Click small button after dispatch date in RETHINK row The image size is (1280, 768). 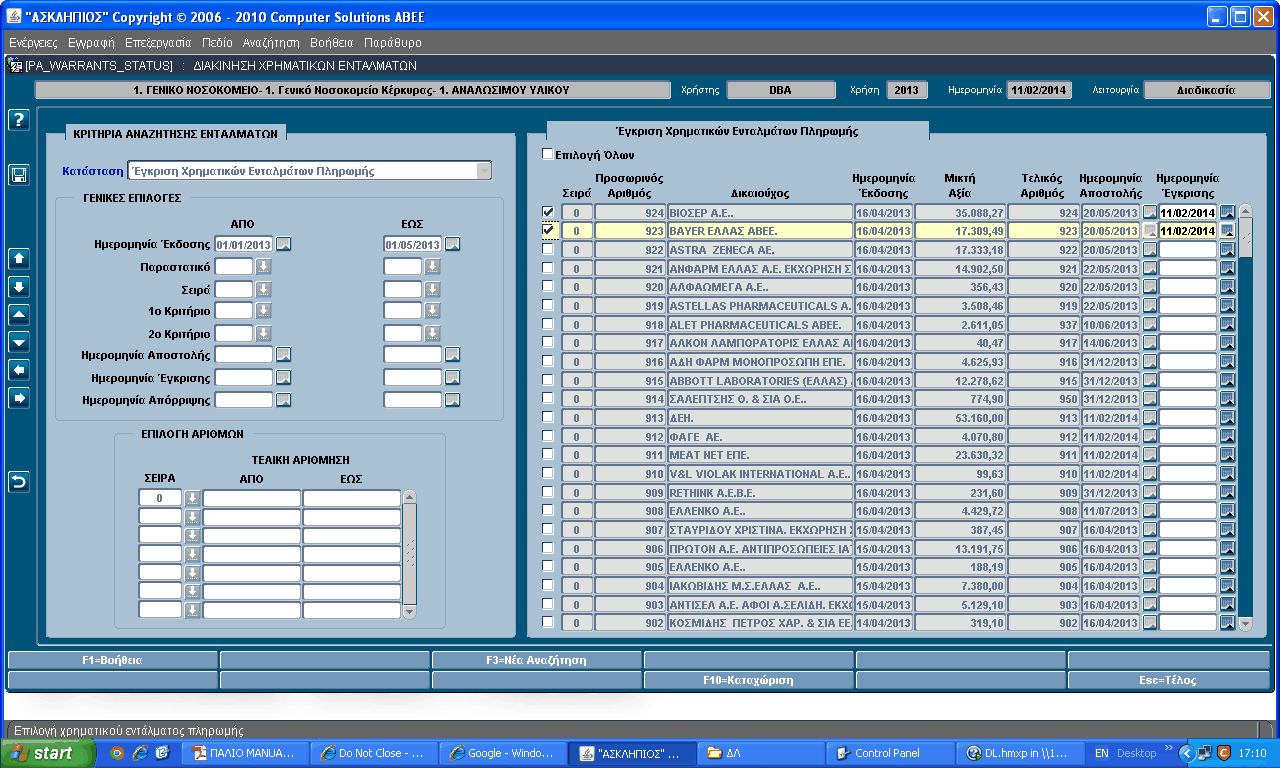click(1150, 492)
